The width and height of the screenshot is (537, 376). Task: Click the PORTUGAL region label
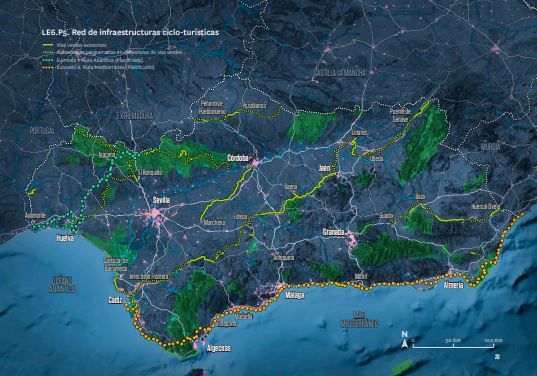[42, 131]
